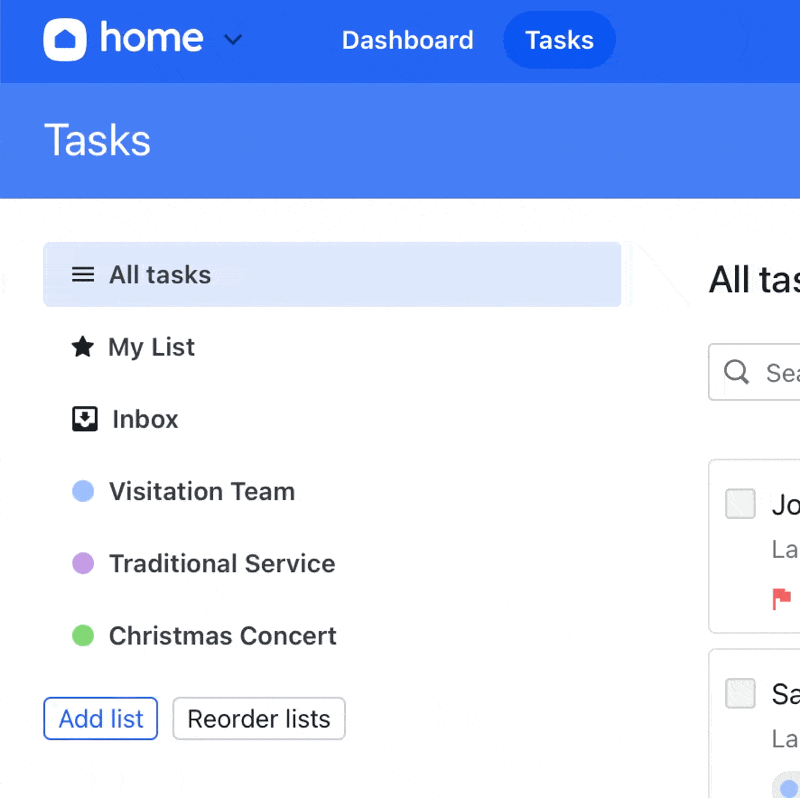Click the star icon for My List
800x798 pixels.
pos(83,347)
